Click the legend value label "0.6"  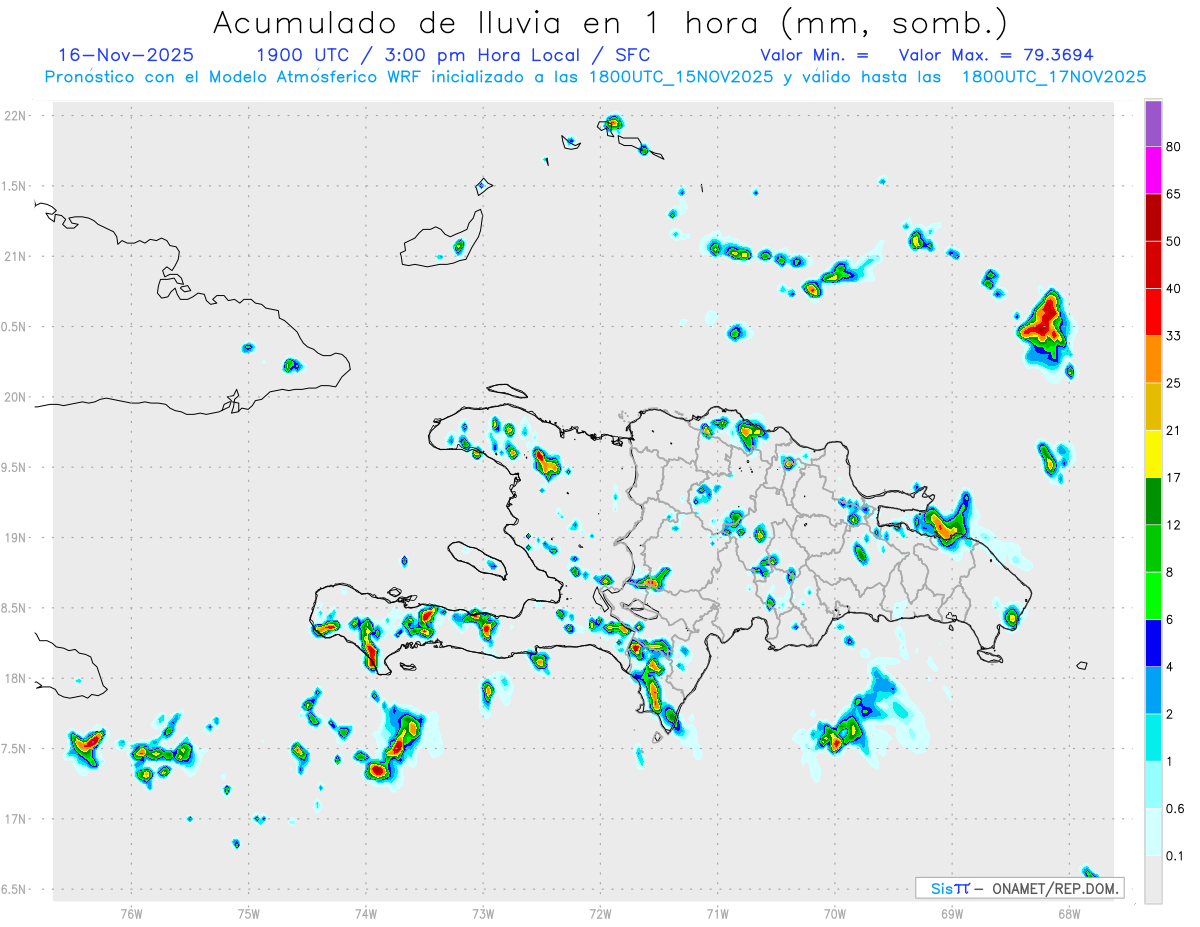click(1175, 809)
